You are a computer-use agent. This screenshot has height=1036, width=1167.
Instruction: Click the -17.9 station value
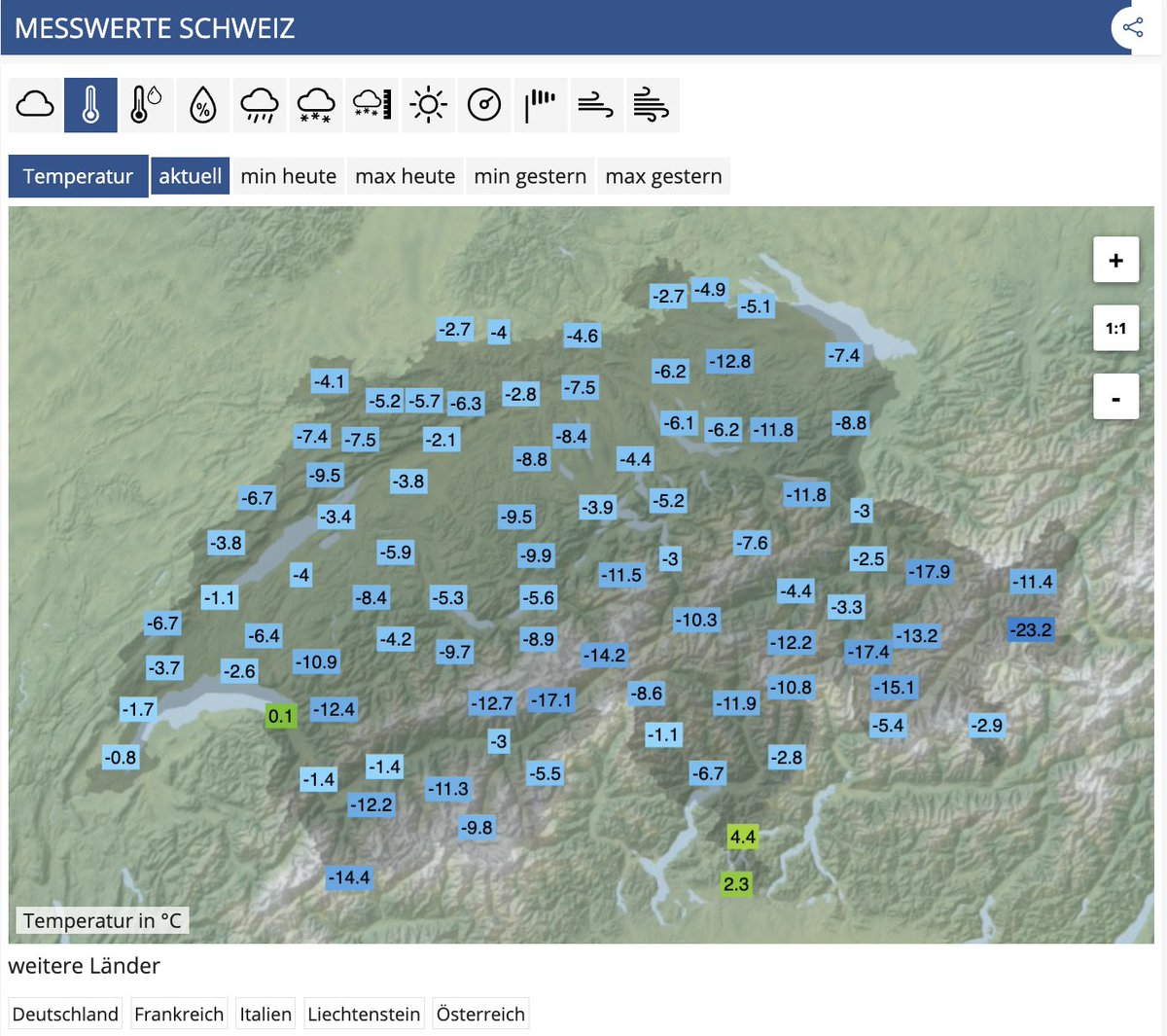click(929, 572)
